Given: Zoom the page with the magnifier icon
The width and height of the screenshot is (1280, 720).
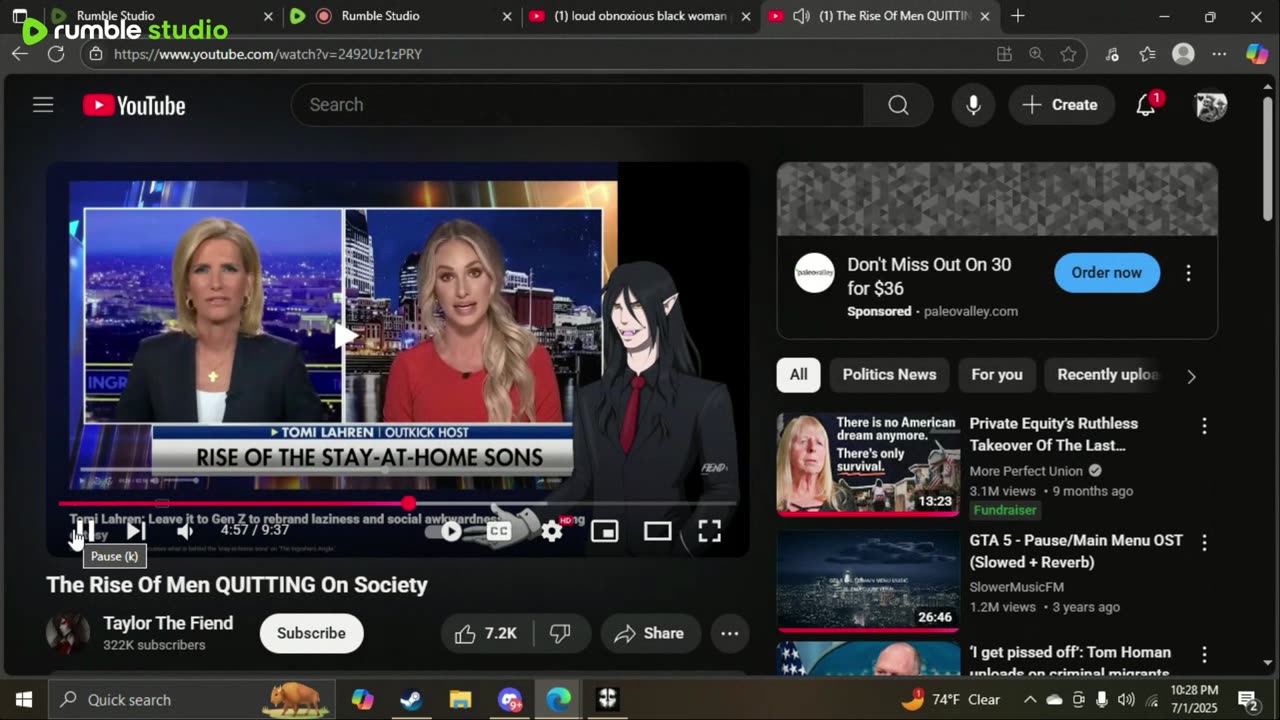Looking at the screenshot, I should [1036, 54].
